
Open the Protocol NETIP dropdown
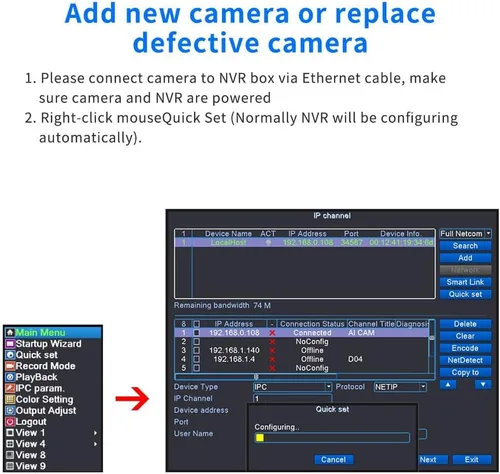[x=400, y=387]
